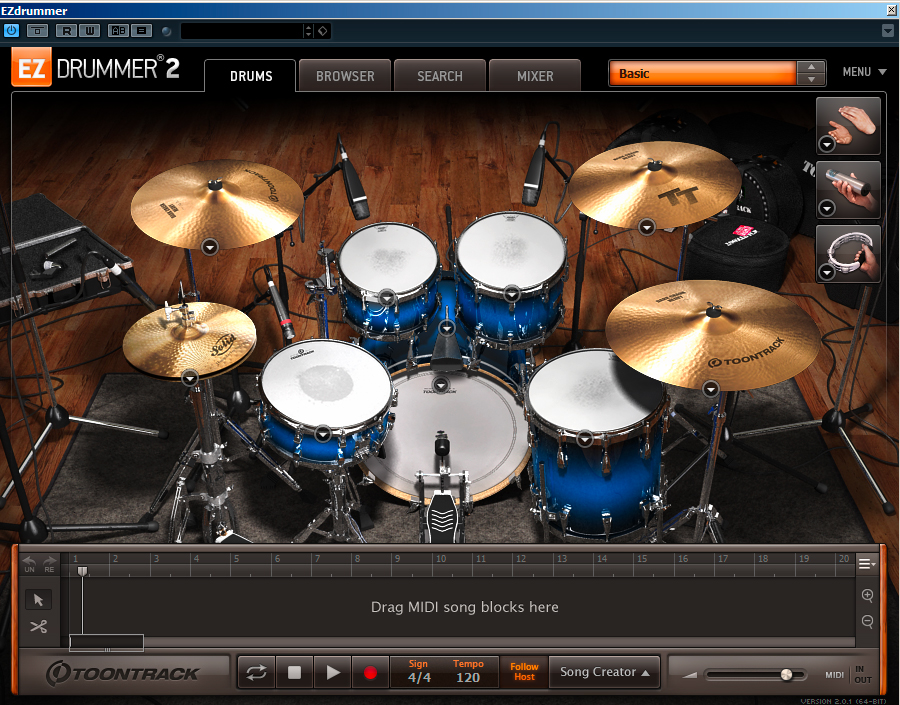Click the tambourine percussion thumbnail
This screenshot has height=705, width=900.
(848, 254)
